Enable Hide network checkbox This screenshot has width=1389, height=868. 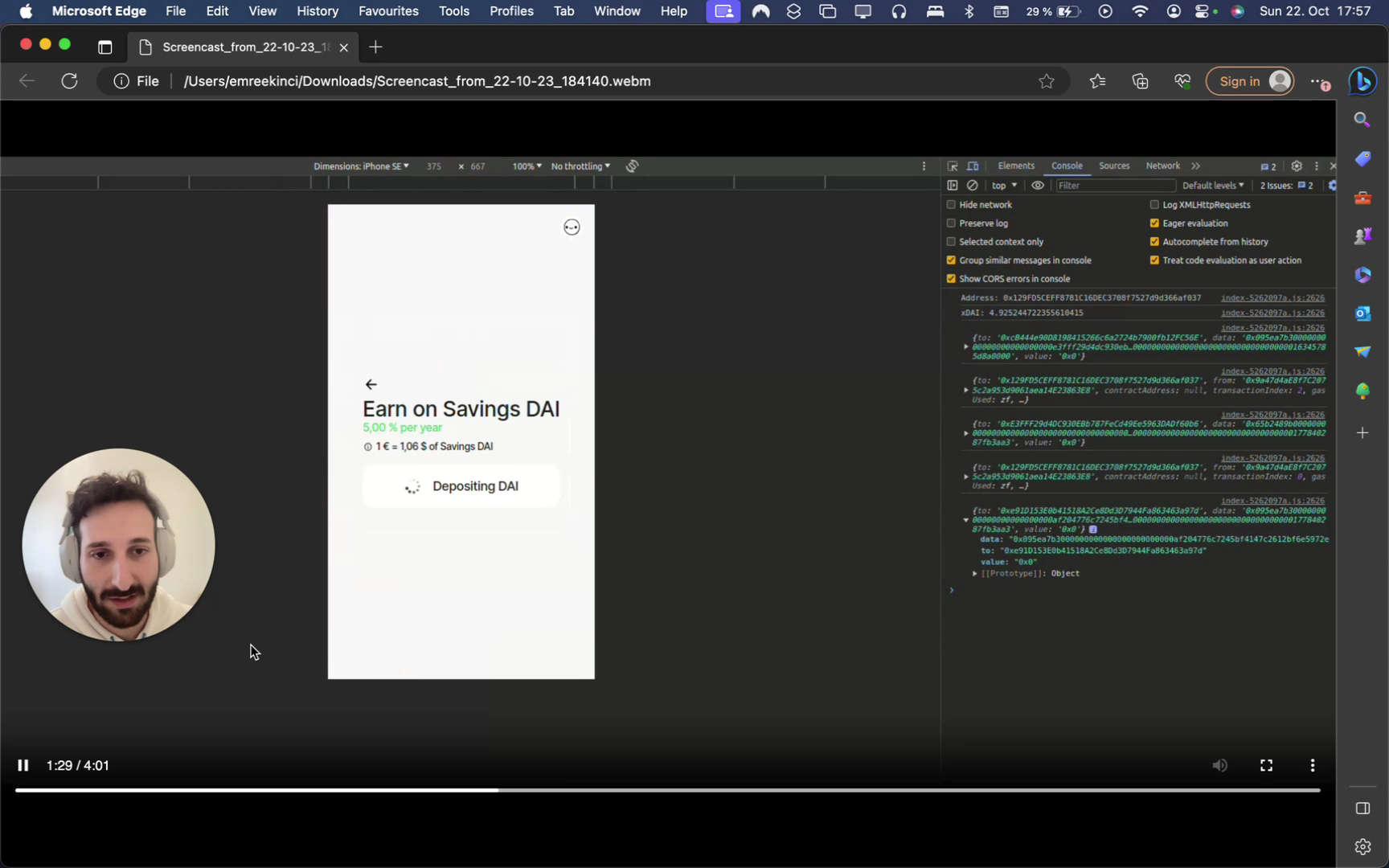click(x=951, y=205)
